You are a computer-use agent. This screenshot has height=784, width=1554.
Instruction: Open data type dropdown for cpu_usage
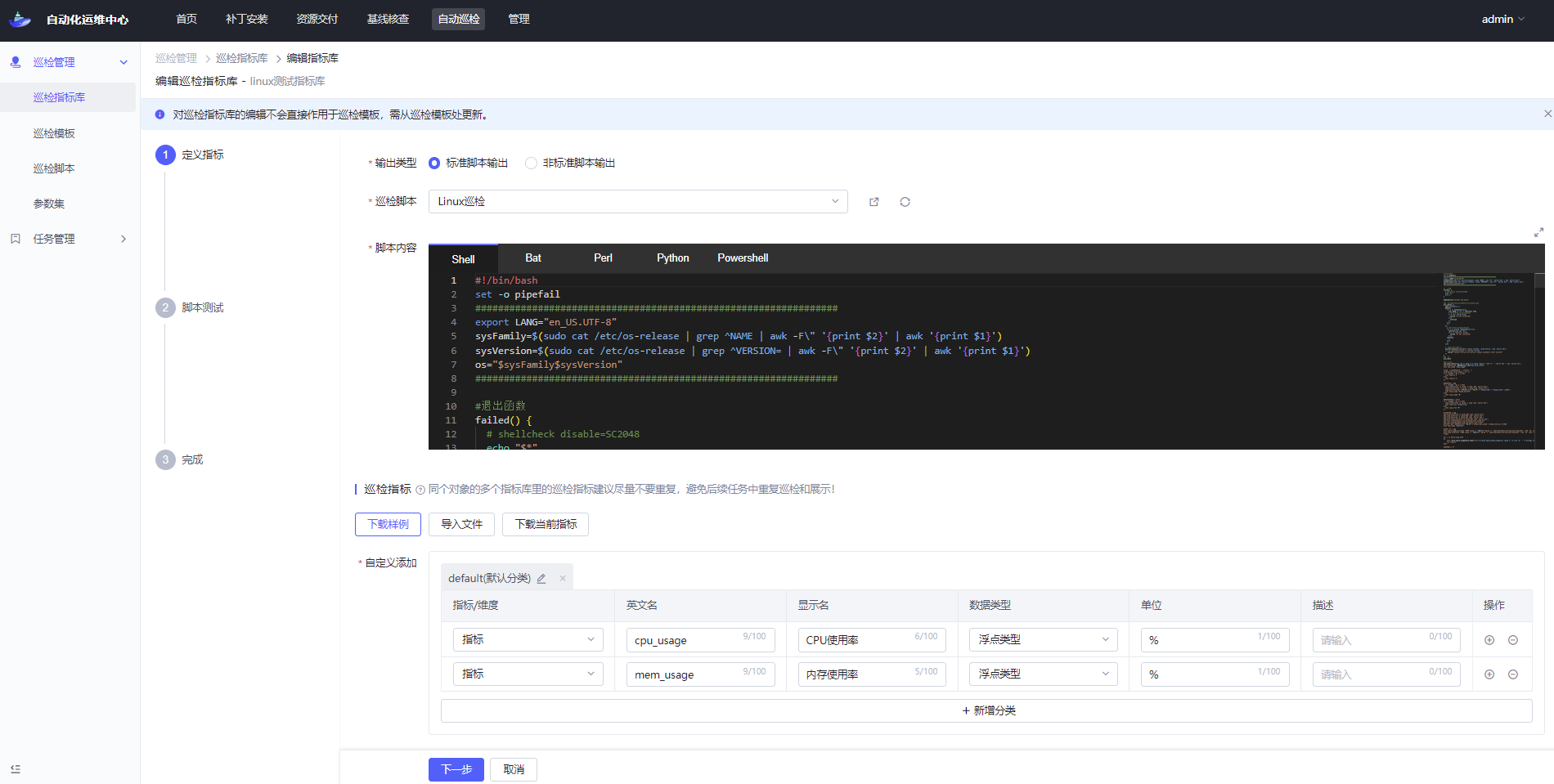(x=1042, y=640)
